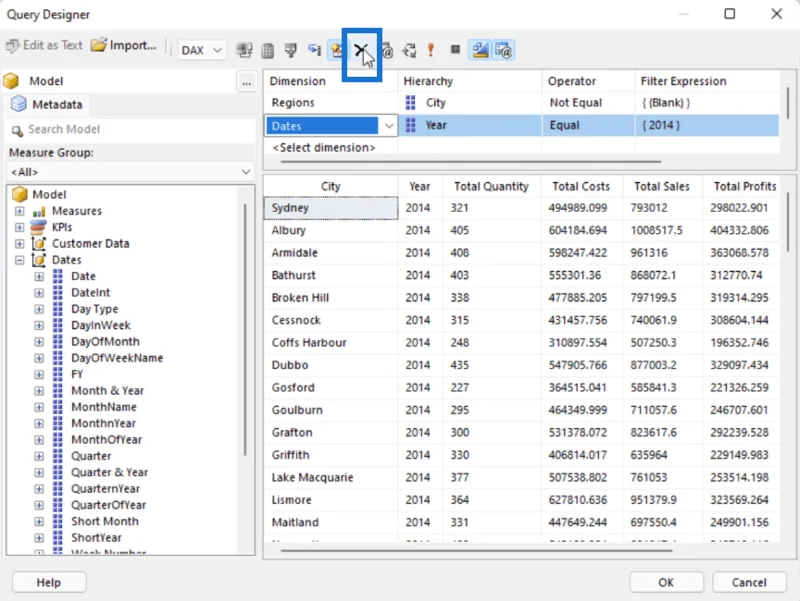Click the hierarchy icon beside Year filter
Image resolution: width=800 pixels, height=601 pixels.
410,126
